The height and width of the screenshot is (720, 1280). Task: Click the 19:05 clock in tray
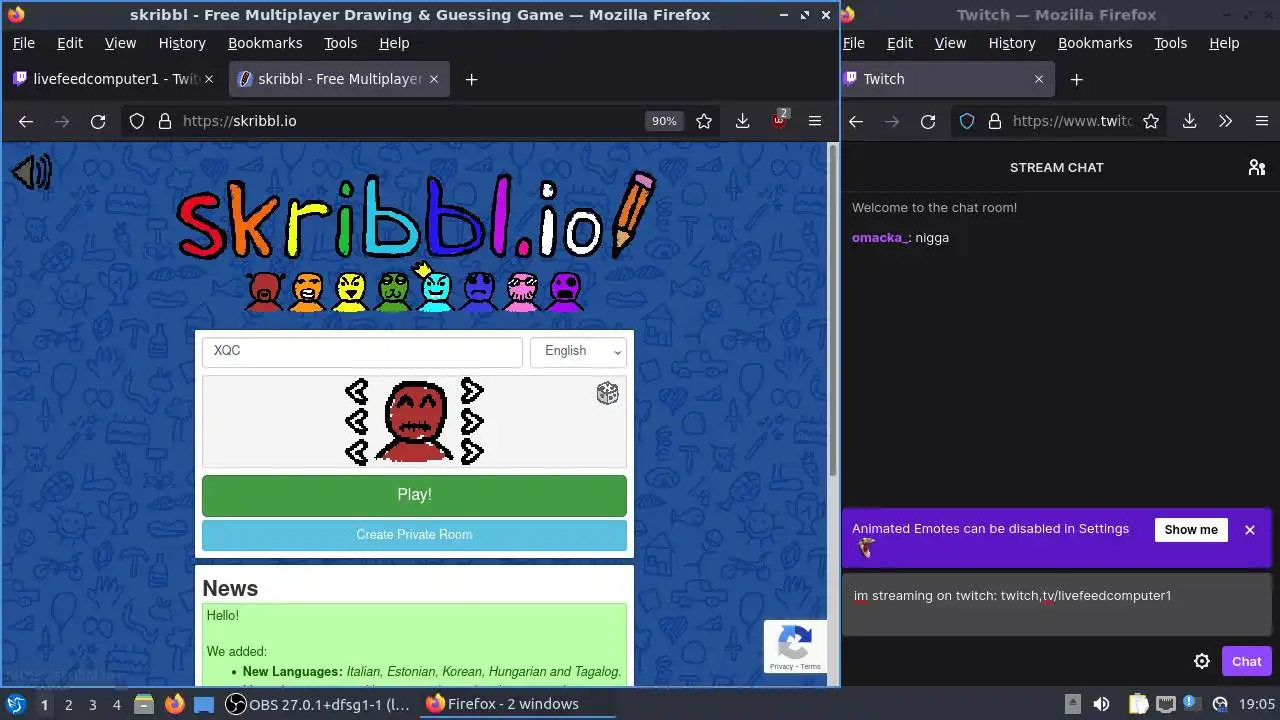tap(1257, 704)
